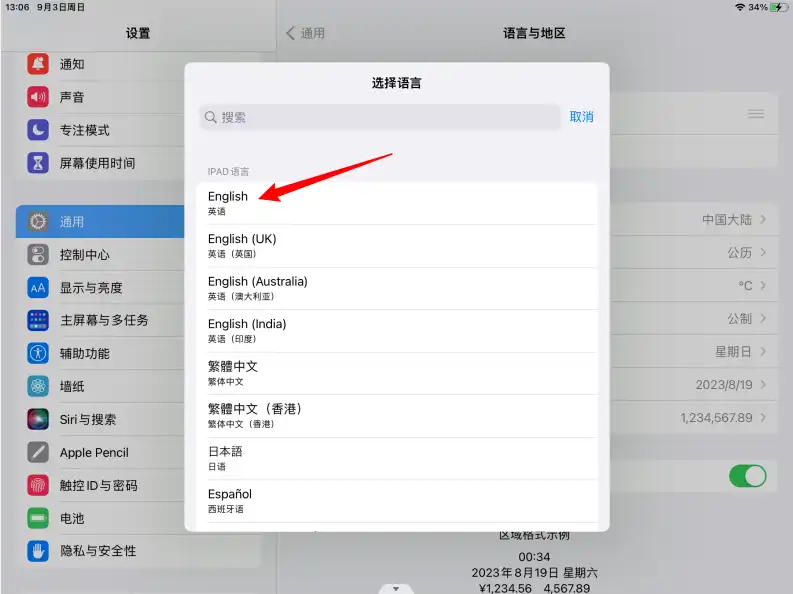Go back to 通用 settings

(306, 33)
